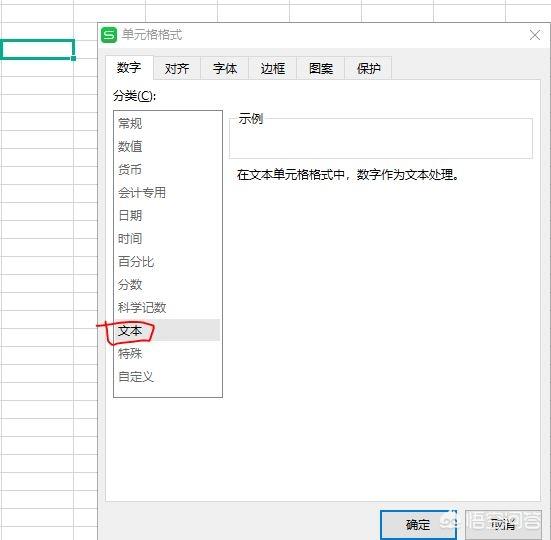Click the WPS green S logo icon
This screenshot has width=551, height=540.
[x=109, y=35]
